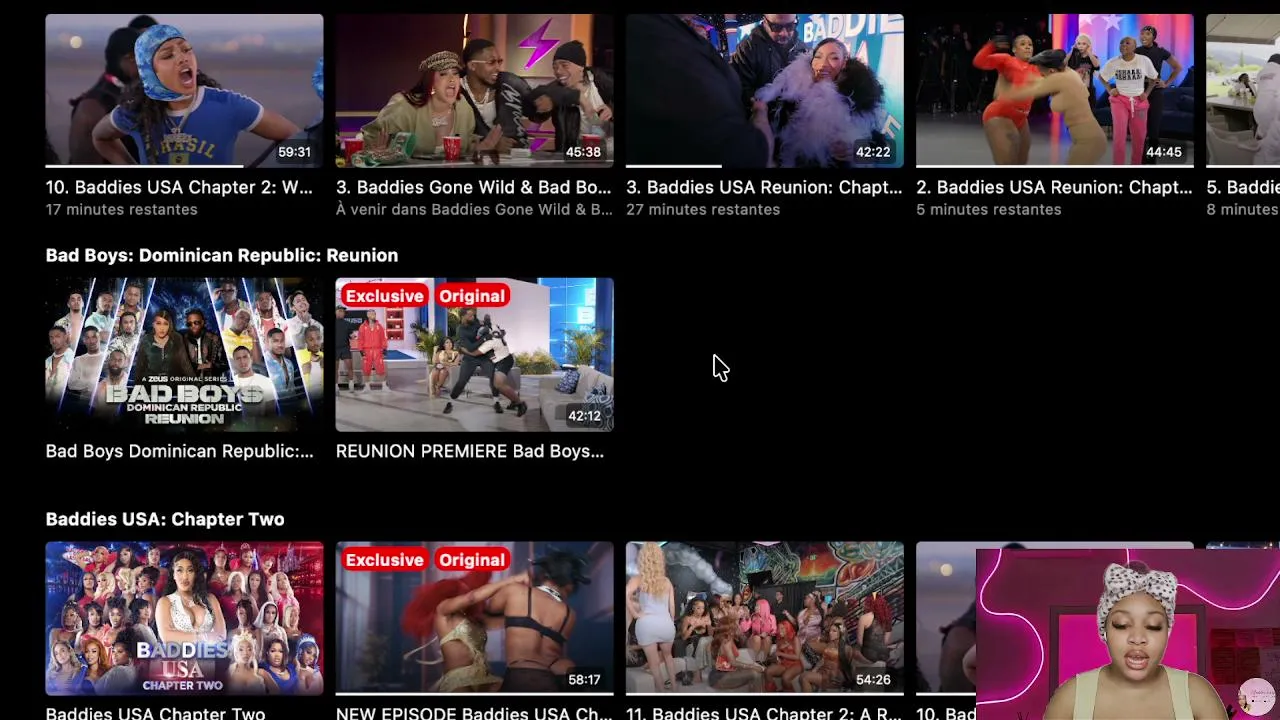Open title "10. Baddies USA Chapter 2: W..."
Screen dimensions: 1280x720
[179, 187]
